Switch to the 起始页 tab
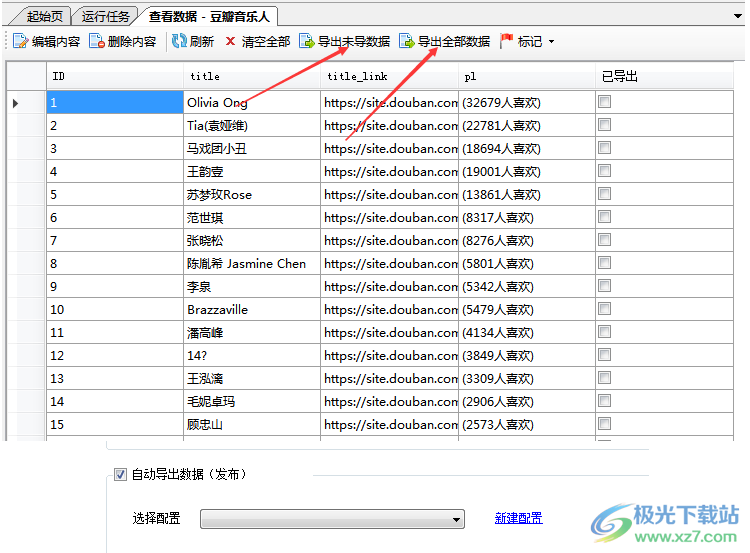This screenshot has height=553, width=750. coord(44,17)
